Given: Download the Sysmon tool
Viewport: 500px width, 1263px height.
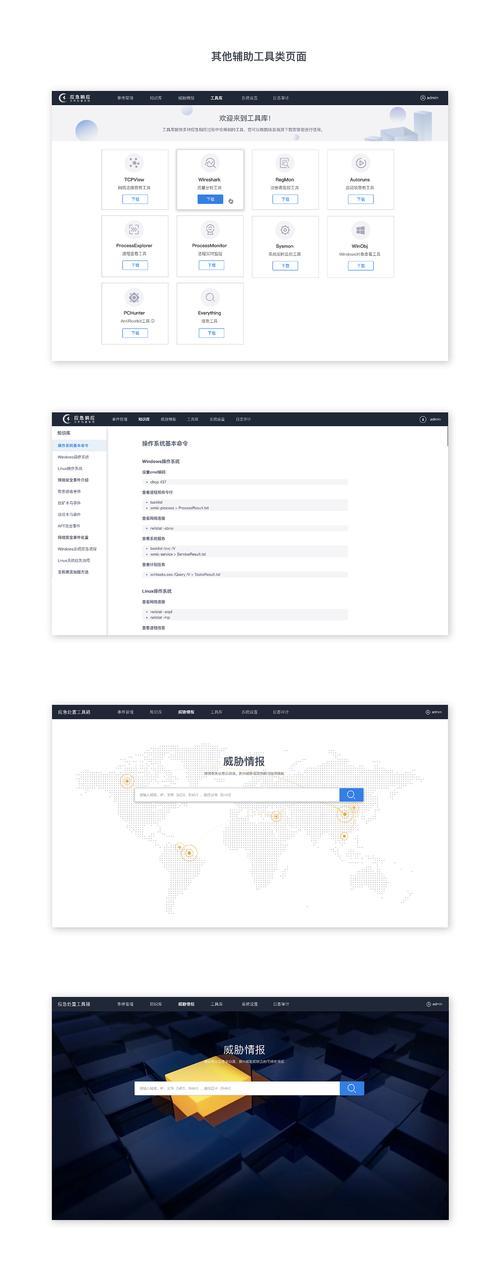Looking at the screenshot, I should coord(285,265).
